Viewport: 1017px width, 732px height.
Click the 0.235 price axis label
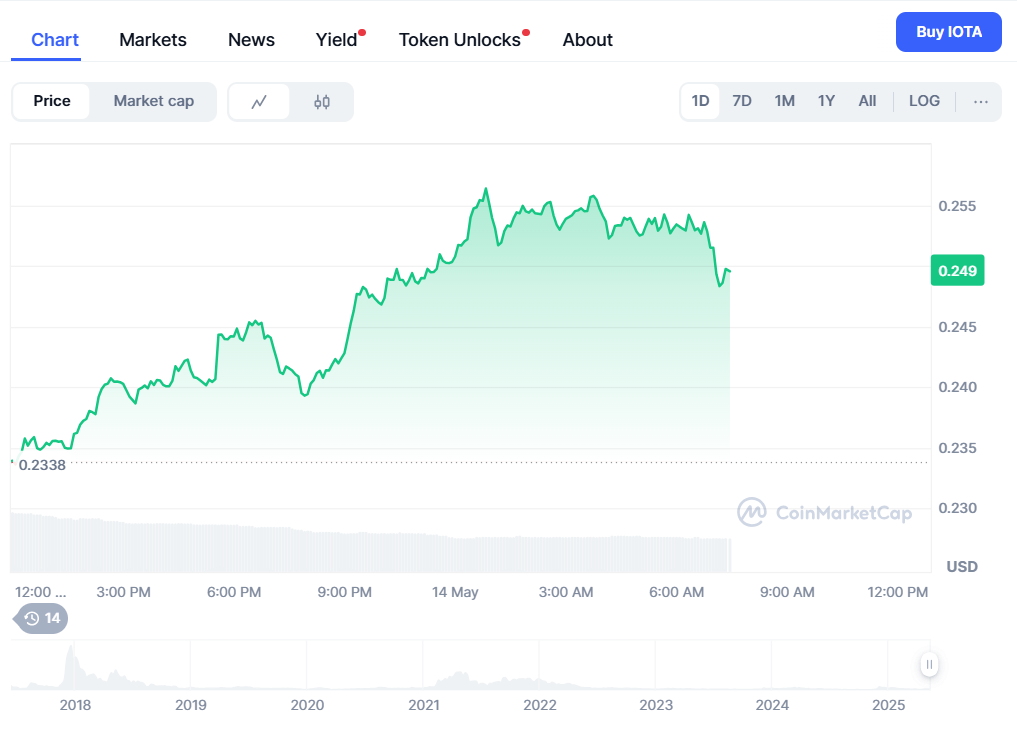coord(957,448)
